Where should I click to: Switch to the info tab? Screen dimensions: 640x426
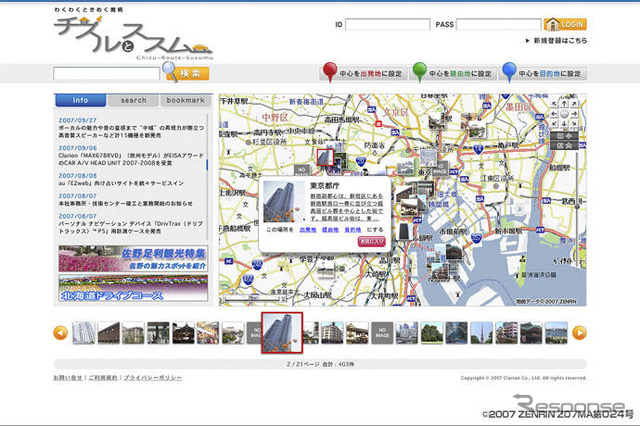tap(80, 100)
